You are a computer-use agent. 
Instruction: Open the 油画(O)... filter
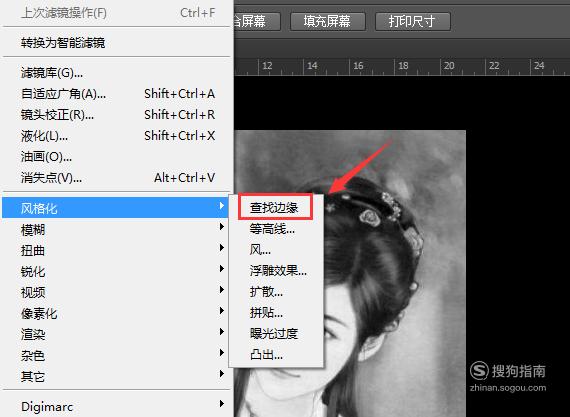(x=116, y=157)
